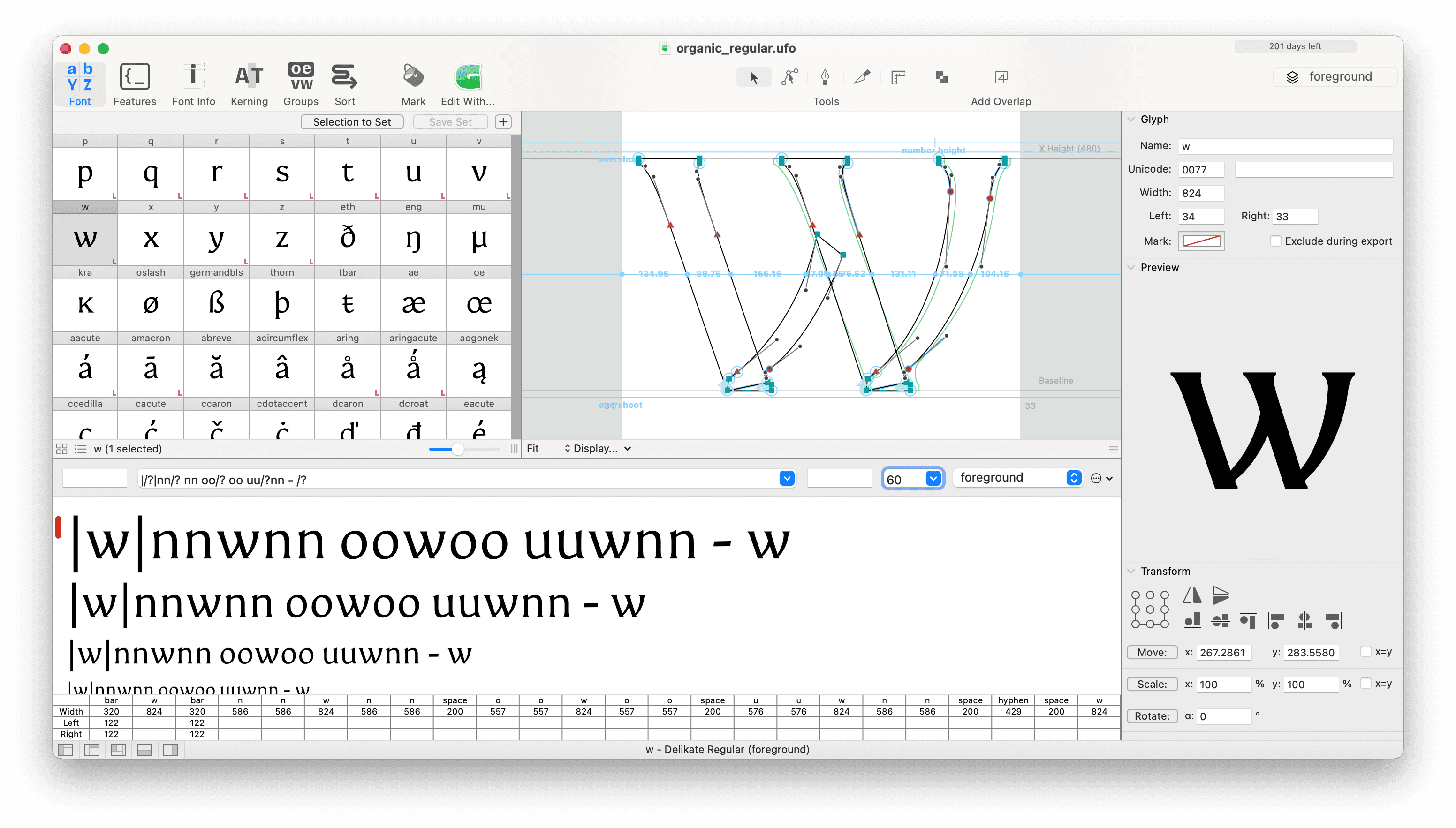Toggle the Move x=y checkbox

point(1365,652)
